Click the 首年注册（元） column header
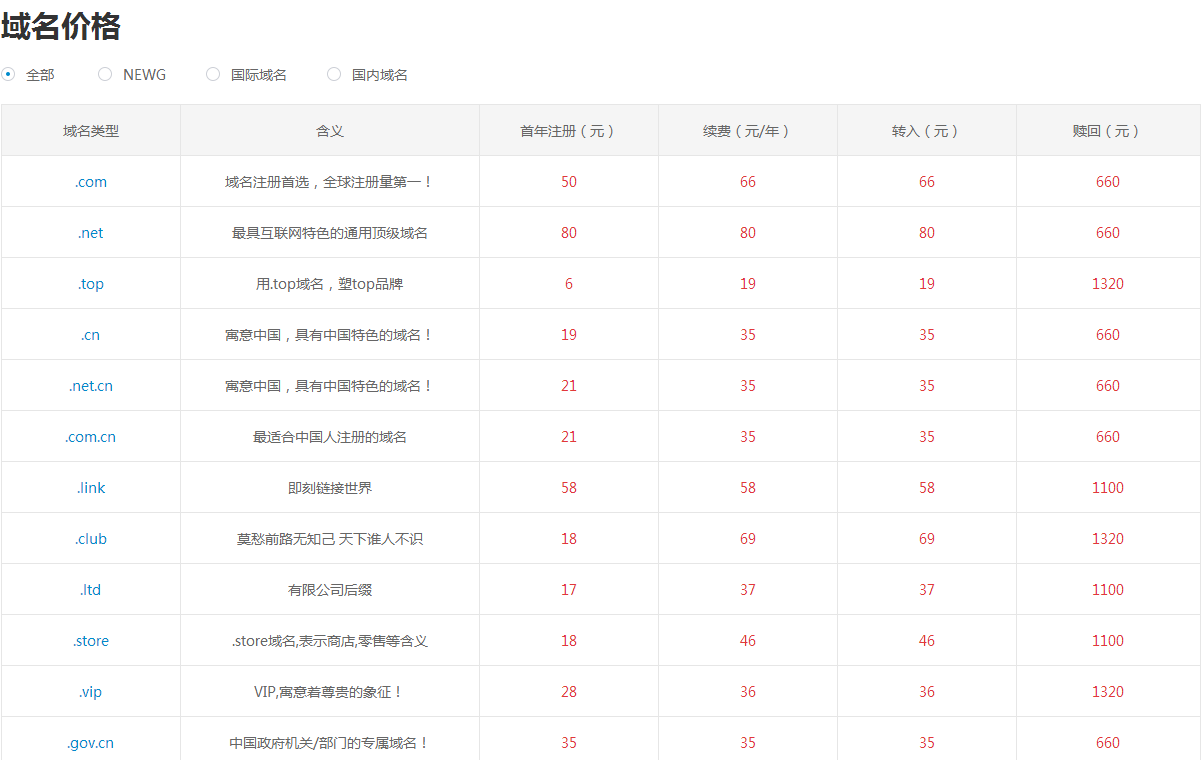The image size is (1203, 760). (569, 131)
